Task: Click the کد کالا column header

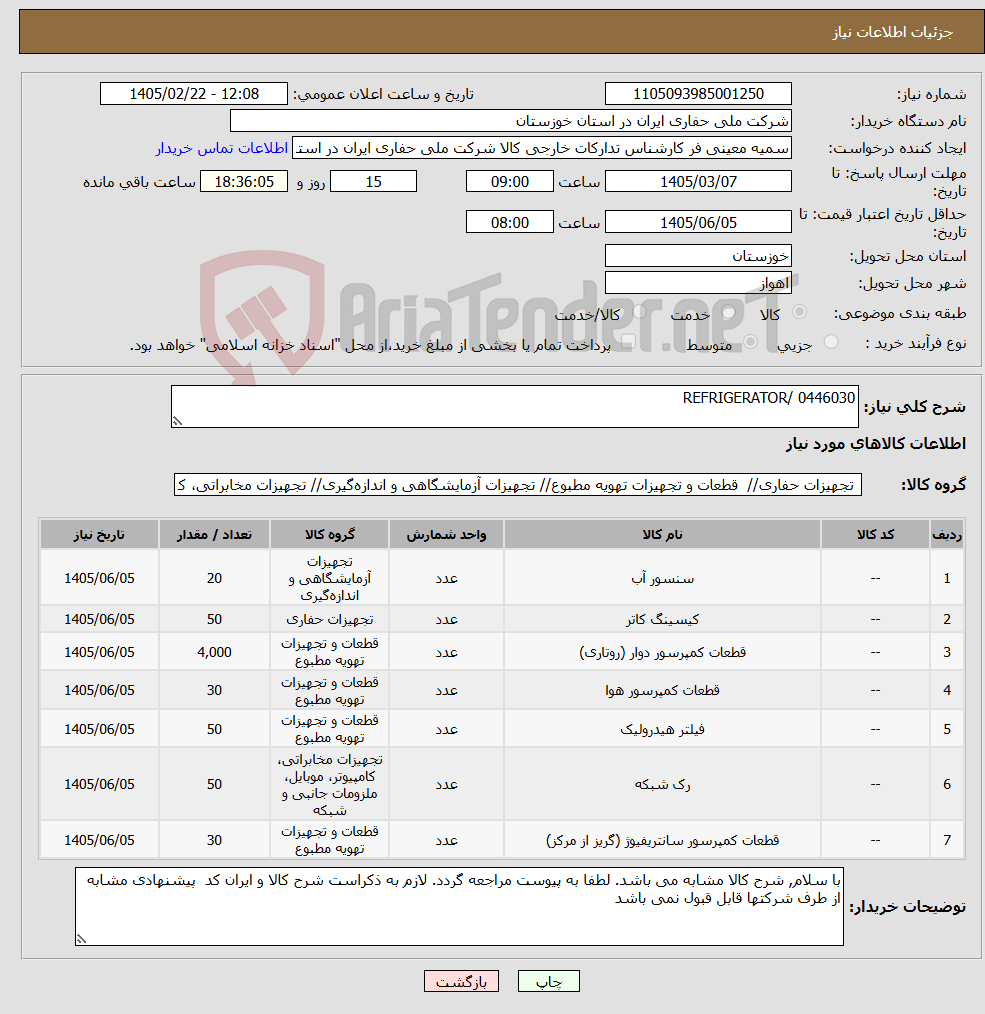Action: tap(875, 534)
